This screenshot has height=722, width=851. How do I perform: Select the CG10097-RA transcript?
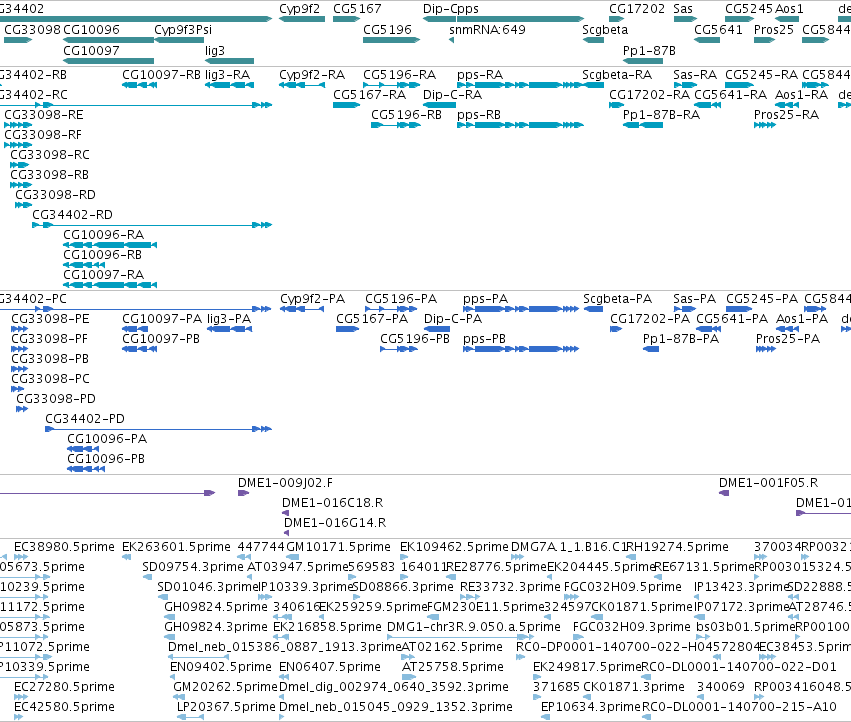(110, 286)
